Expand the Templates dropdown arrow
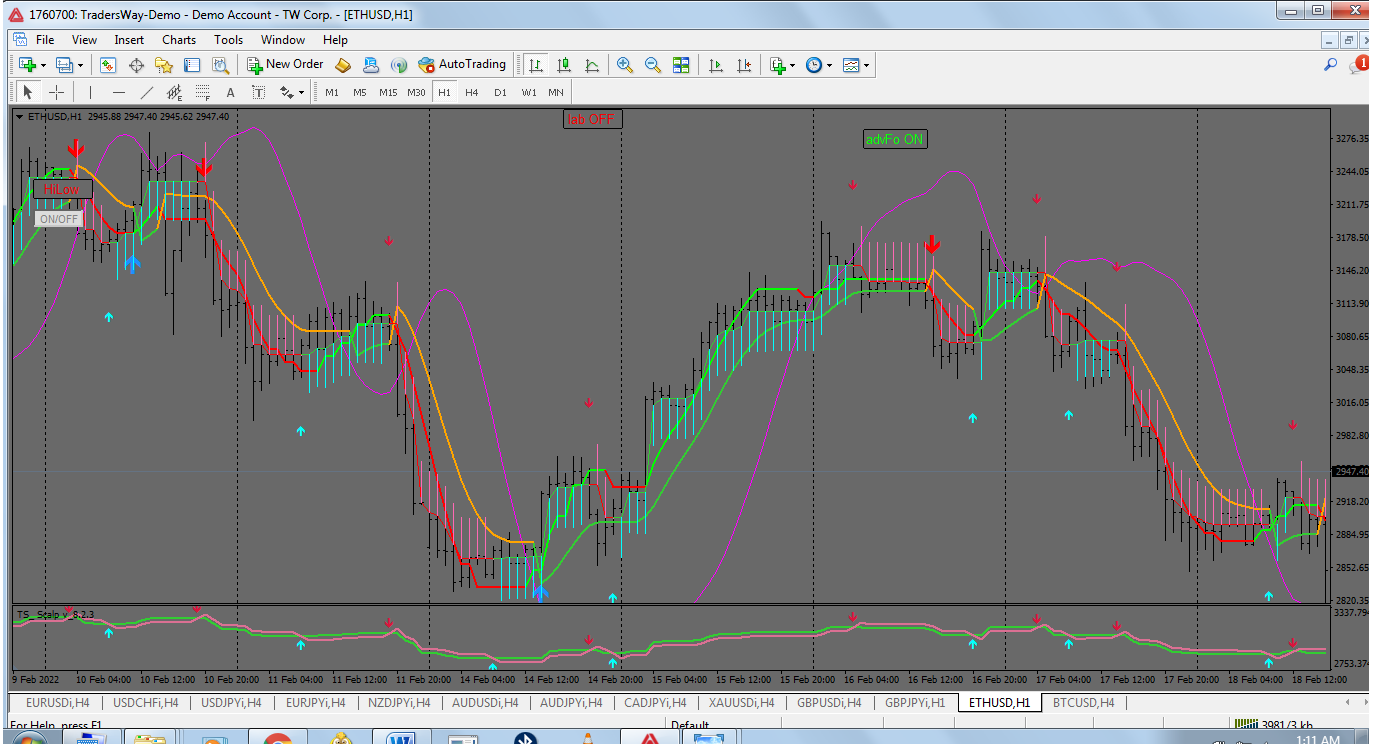Image resolution: width=1386 pixels, height=744 pixels. pos(866,66)
